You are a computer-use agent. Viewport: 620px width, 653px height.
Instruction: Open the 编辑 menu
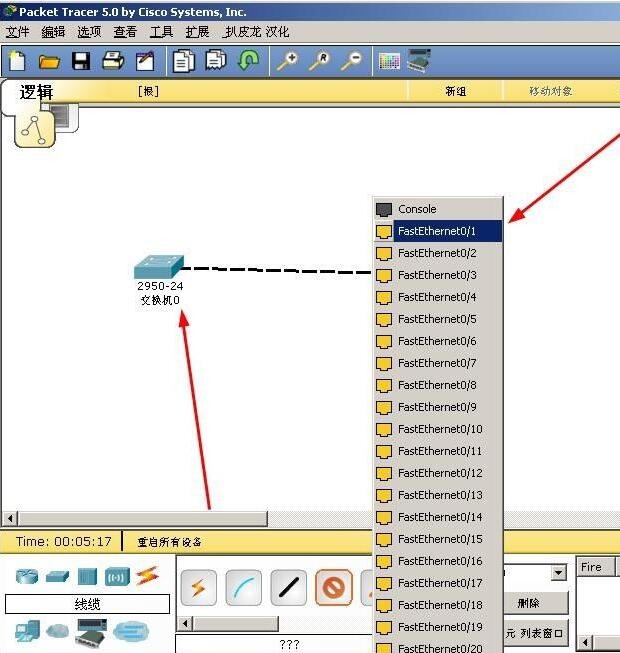53,32
